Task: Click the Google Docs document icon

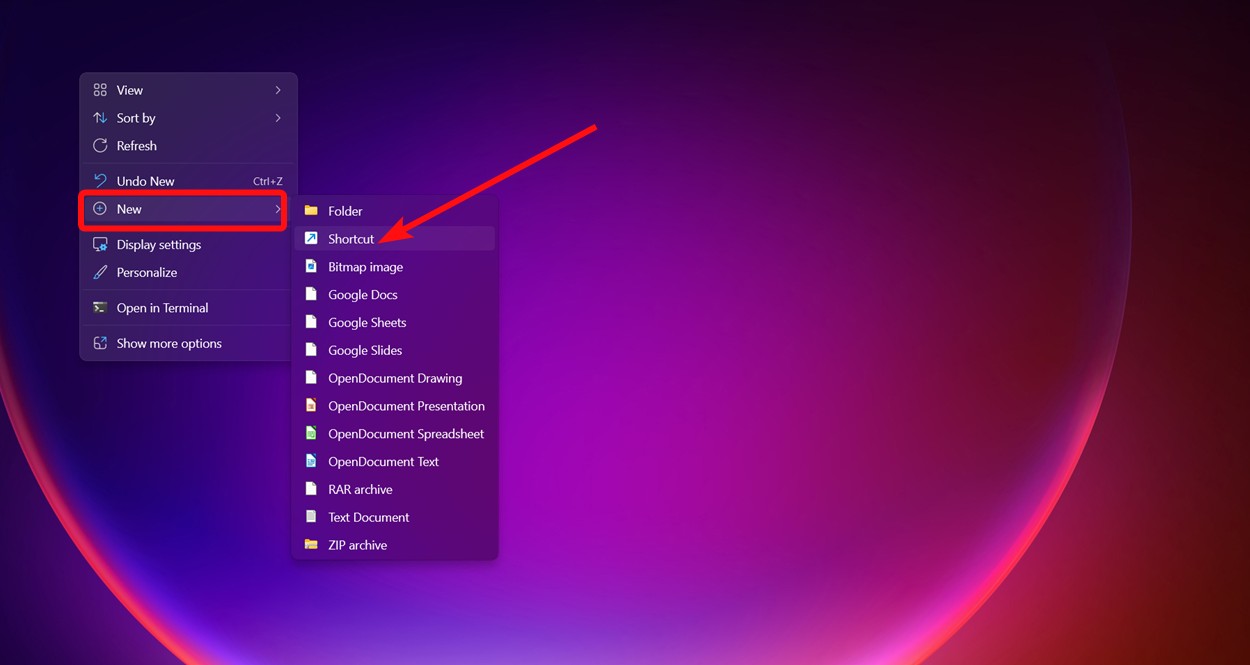Action: pyautogui.click(x=312, y=294)
